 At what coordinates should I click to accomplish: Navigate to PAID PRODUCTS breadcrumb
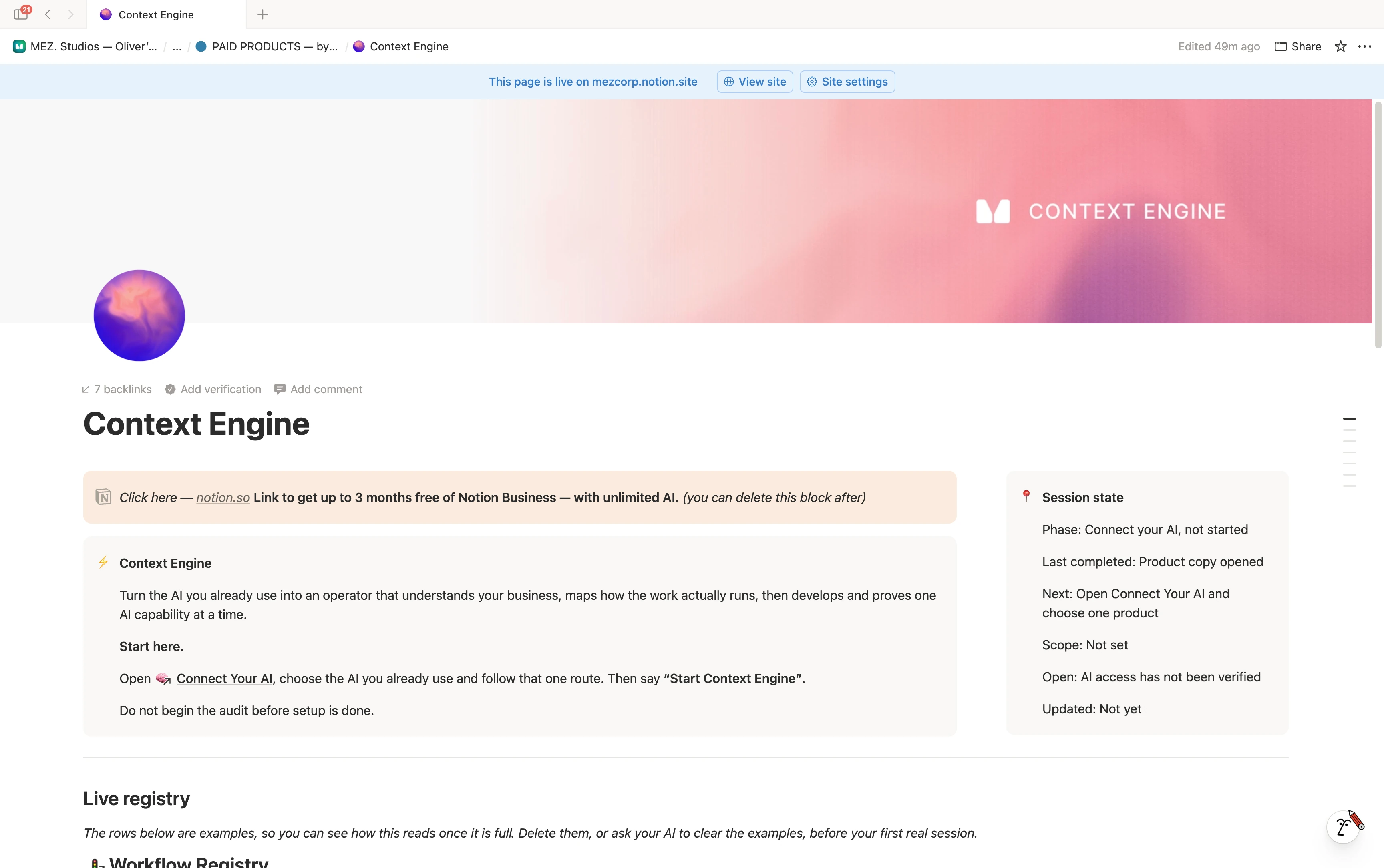tap(266, 46)
